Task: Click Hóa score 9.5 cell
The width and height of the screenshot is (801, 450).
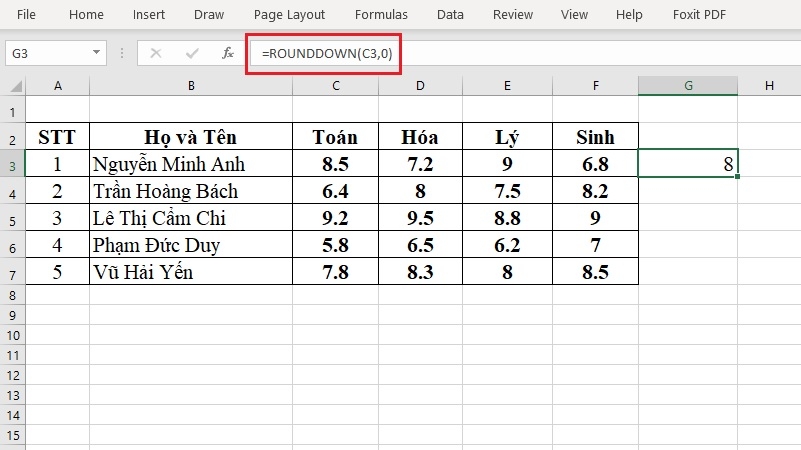Action: pyautogui.click(x=420, y=218)
